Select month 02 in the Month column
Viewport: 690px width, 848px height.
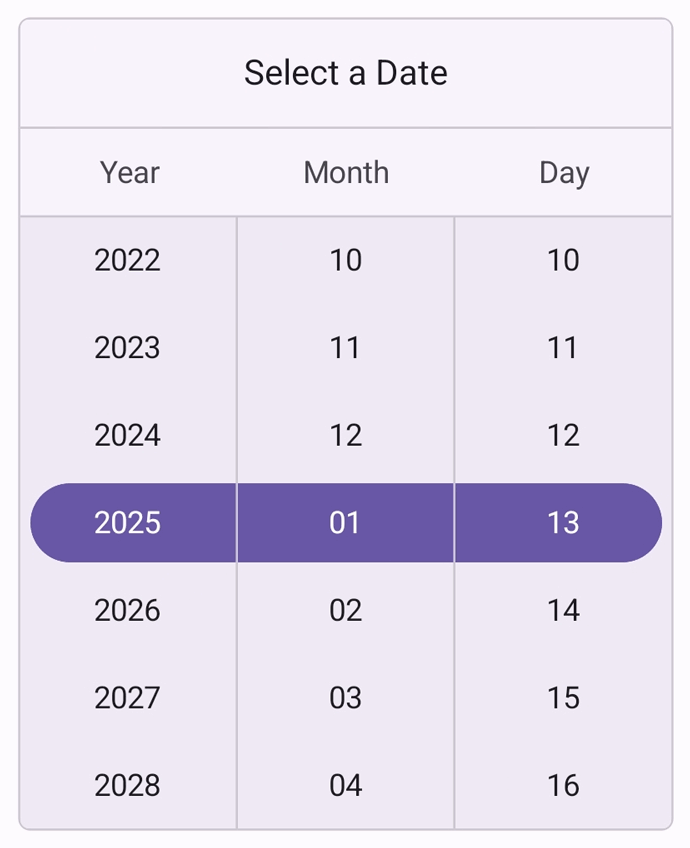point(345,610)
